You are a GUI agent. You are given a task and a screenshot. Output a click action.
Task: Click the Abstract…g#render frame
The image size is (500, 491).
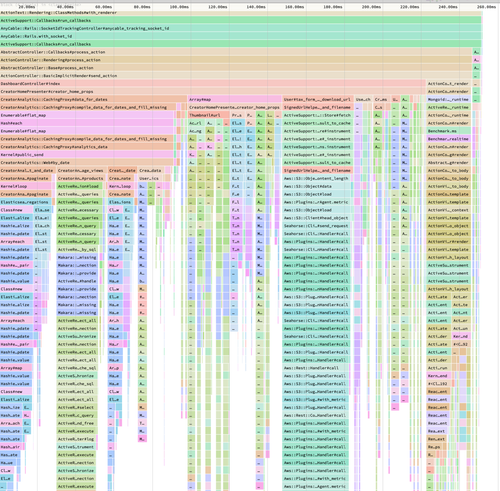point(449,163)
